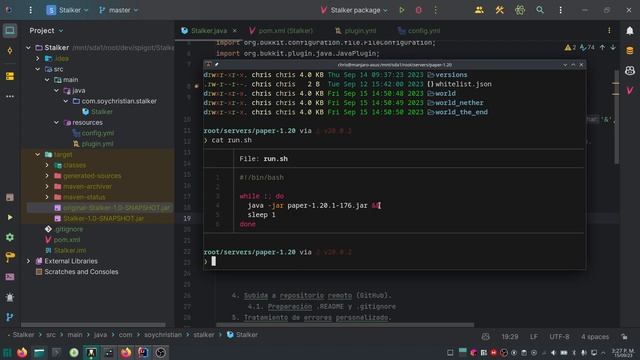Launch Firefox from taskbar
The width and height of the screenshot is (640, 360).
pos(22,352)
